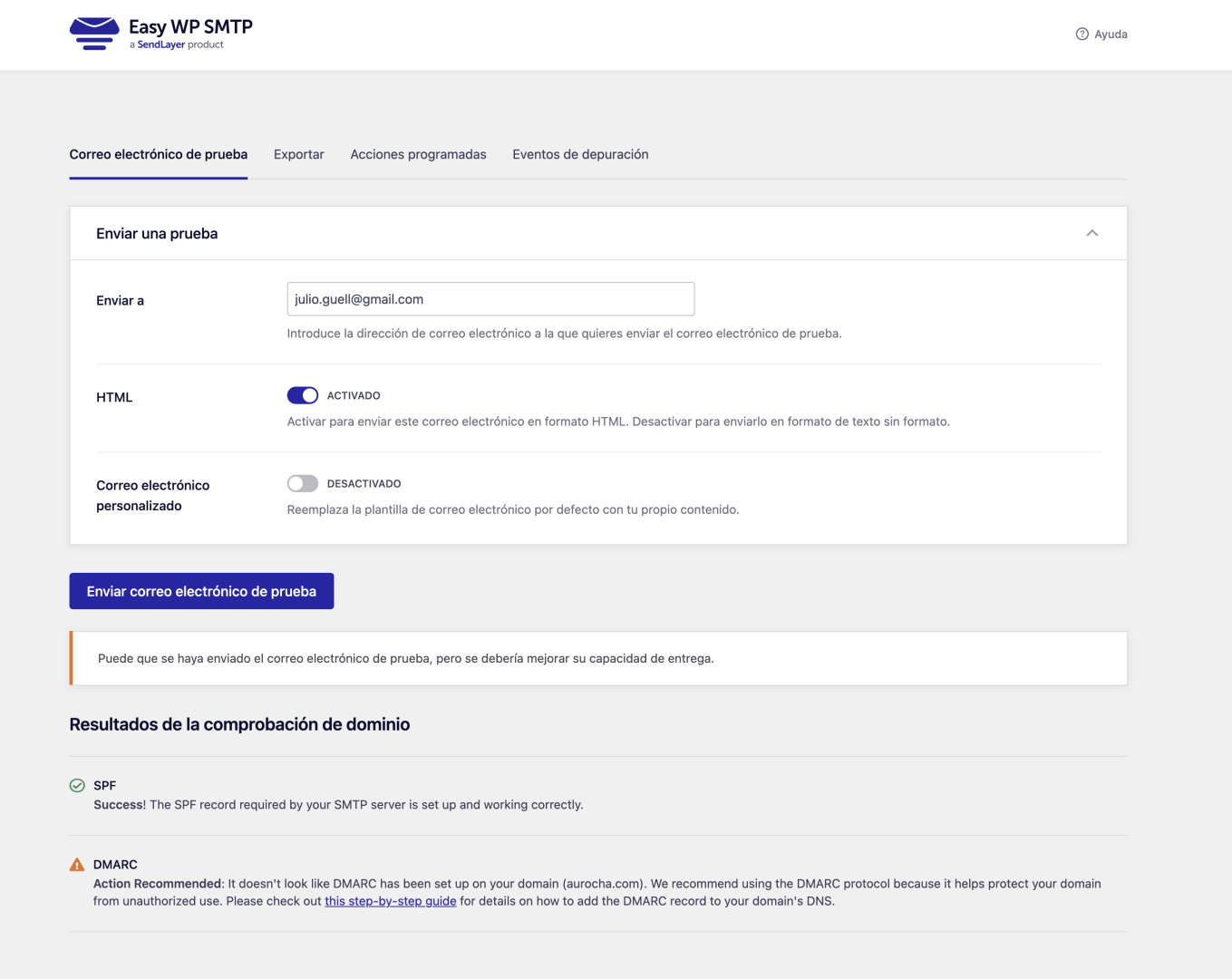Click the Resultados de la comprobación de dominio heading
Screen dimensions: 1232x979
coord(239,724)
